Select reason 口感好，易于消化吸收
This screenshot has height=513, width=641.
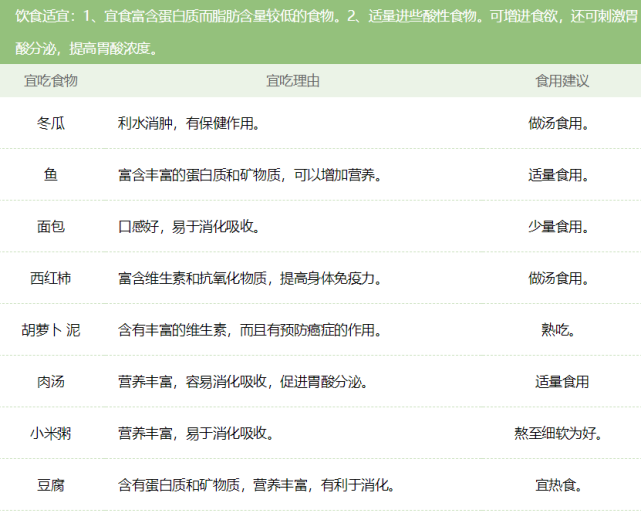pos(189,226)
